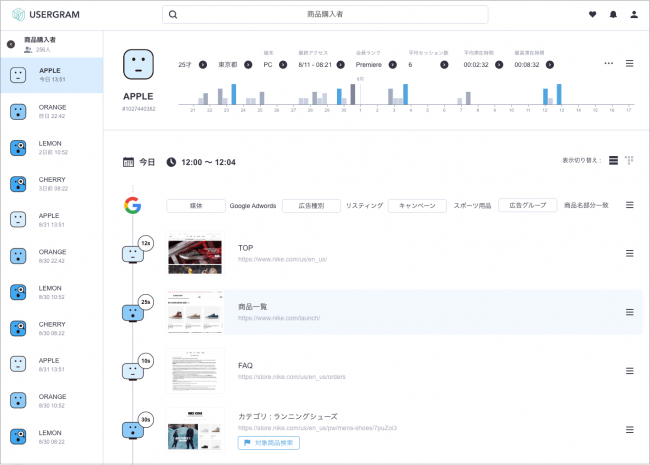This screenshot has width=650, height=465.
Task: Expand the Premiere member rank arrow
Action: [x=392, y=64]
